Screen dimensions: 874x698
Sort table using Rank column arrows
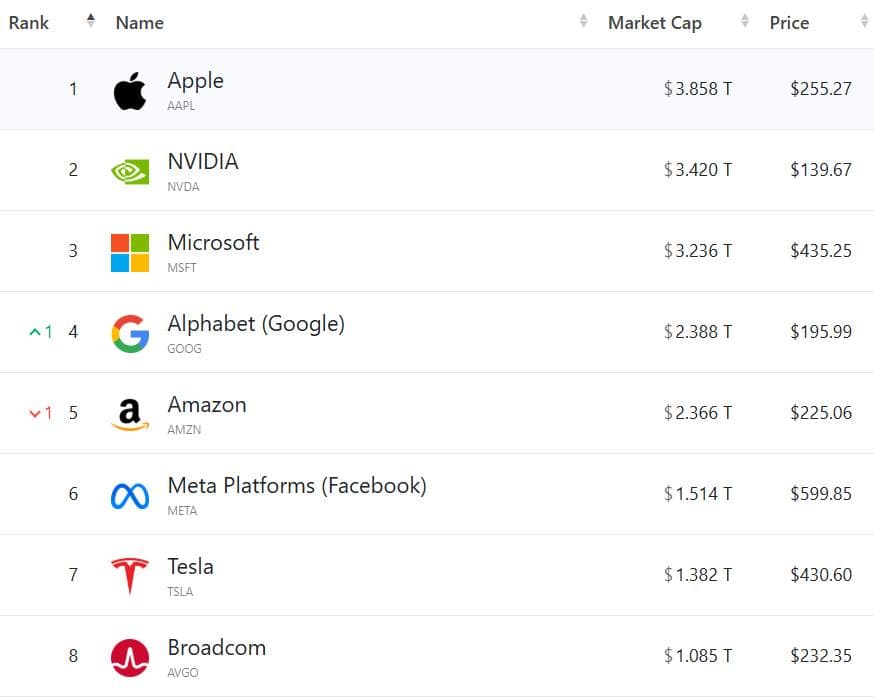91,21
